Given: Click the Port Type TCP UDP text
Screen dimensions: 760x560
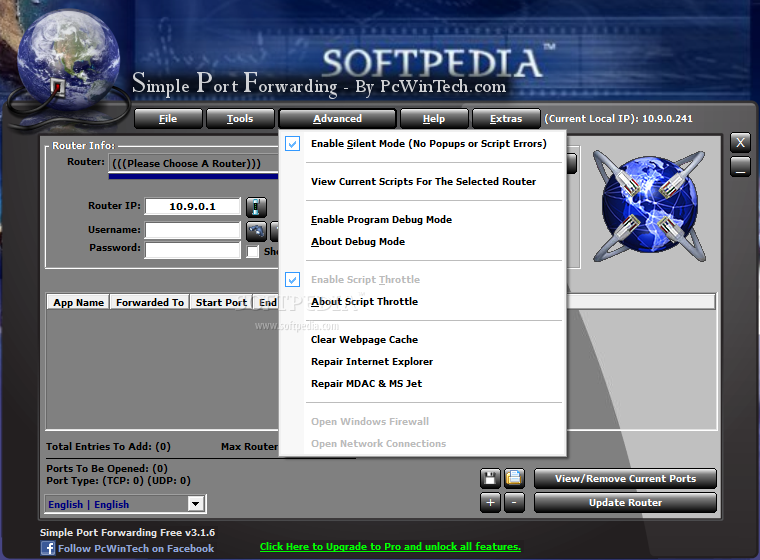Looking at the screenshot, I should [118, 481].
